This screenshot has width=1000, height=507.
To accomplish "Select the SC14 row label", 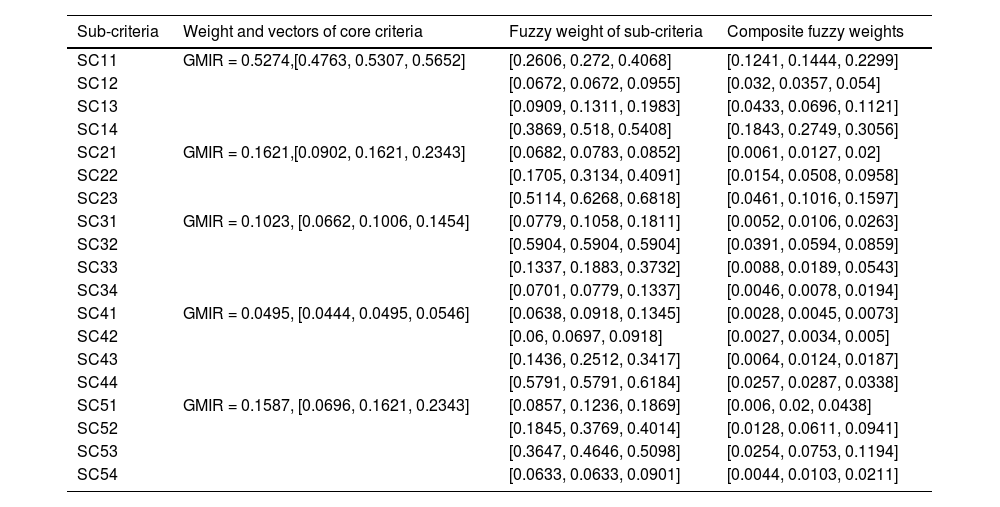I will click(x=97, y=130).
